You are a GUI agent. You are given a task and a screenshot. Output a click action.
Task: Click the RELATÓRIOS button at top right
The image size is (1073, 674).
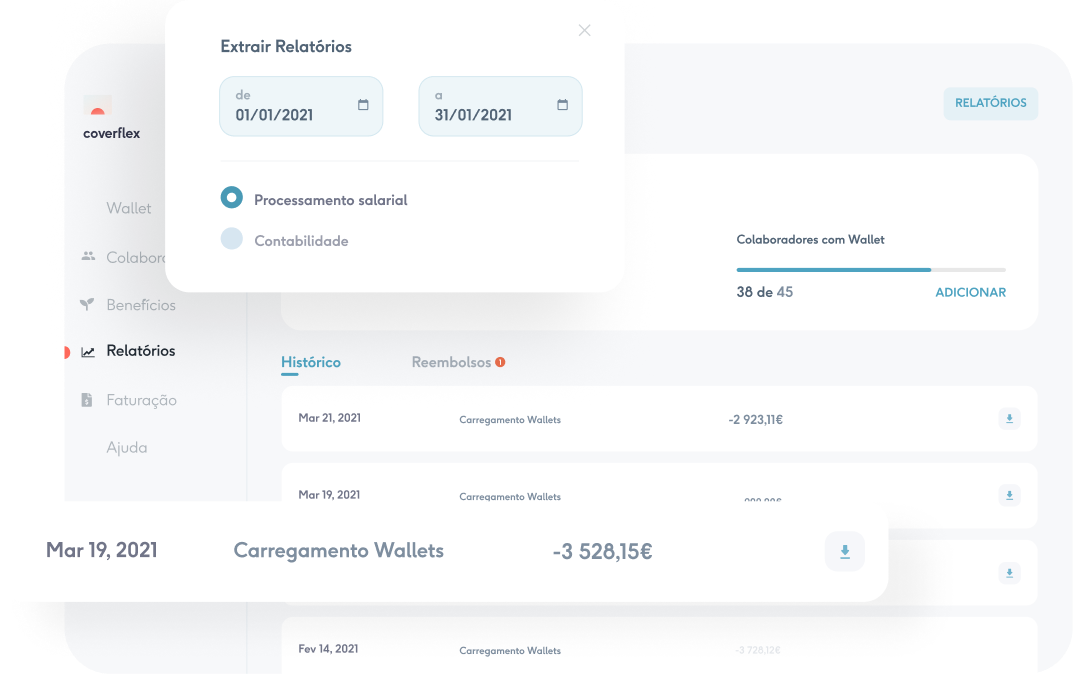pos(990,103)
